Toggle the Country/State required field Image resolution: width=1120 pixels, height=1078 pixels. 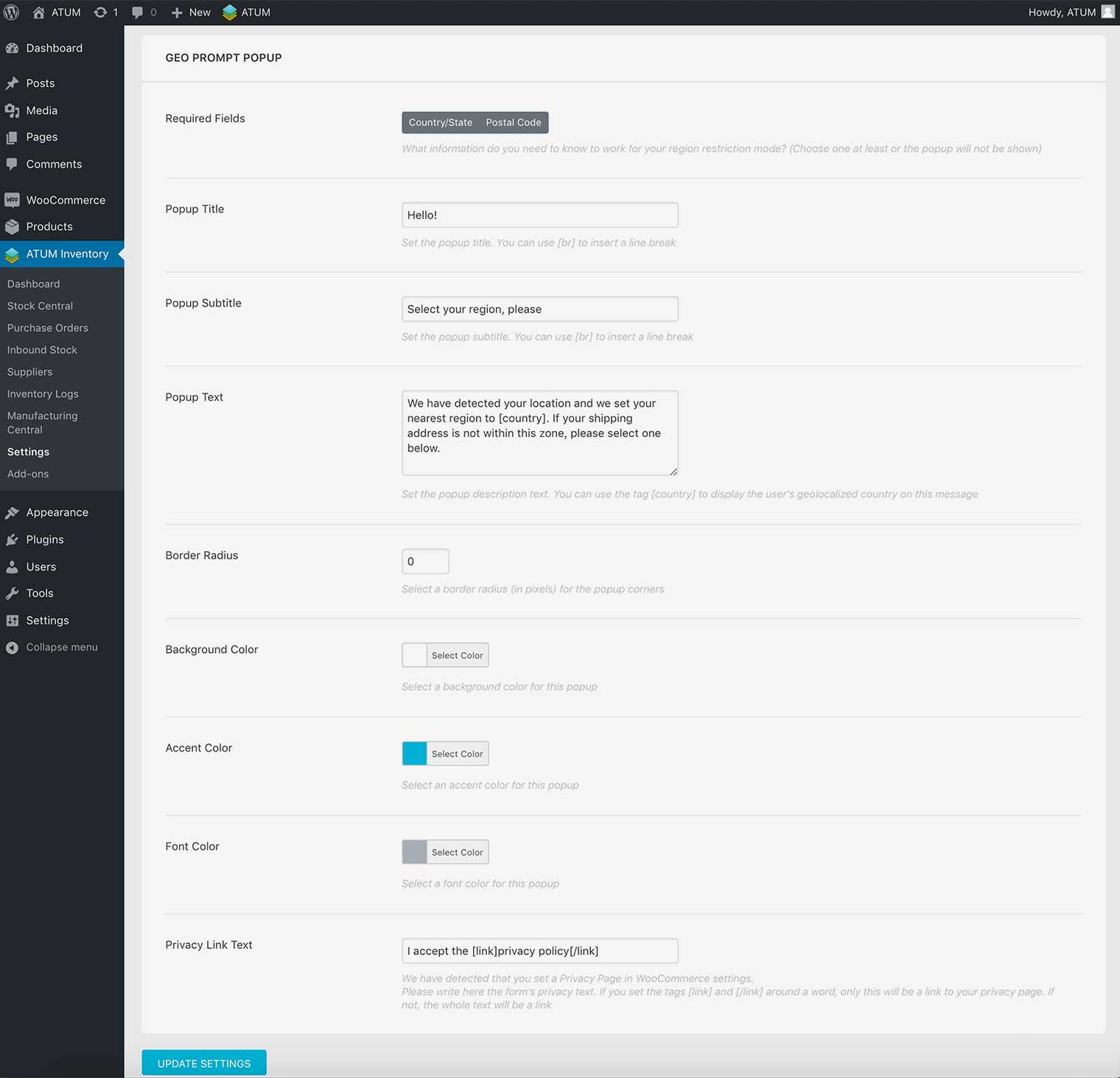coord(440,122)
